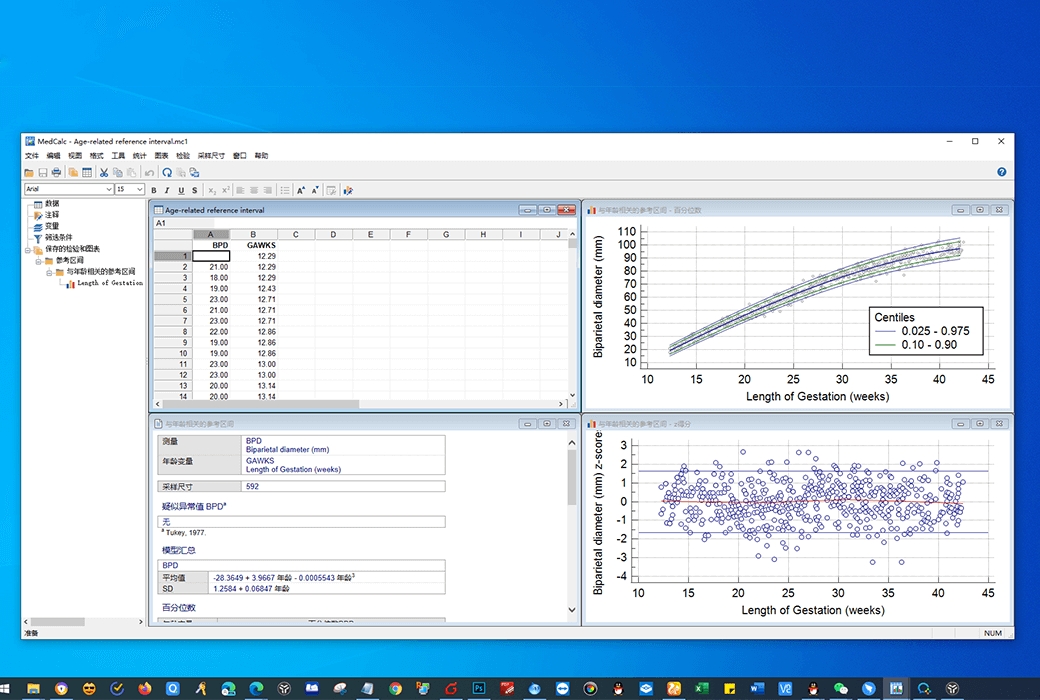Select the Length of Gestation saved graph
This screenshot has height=700, width=1040.
(x=109, y=283)
